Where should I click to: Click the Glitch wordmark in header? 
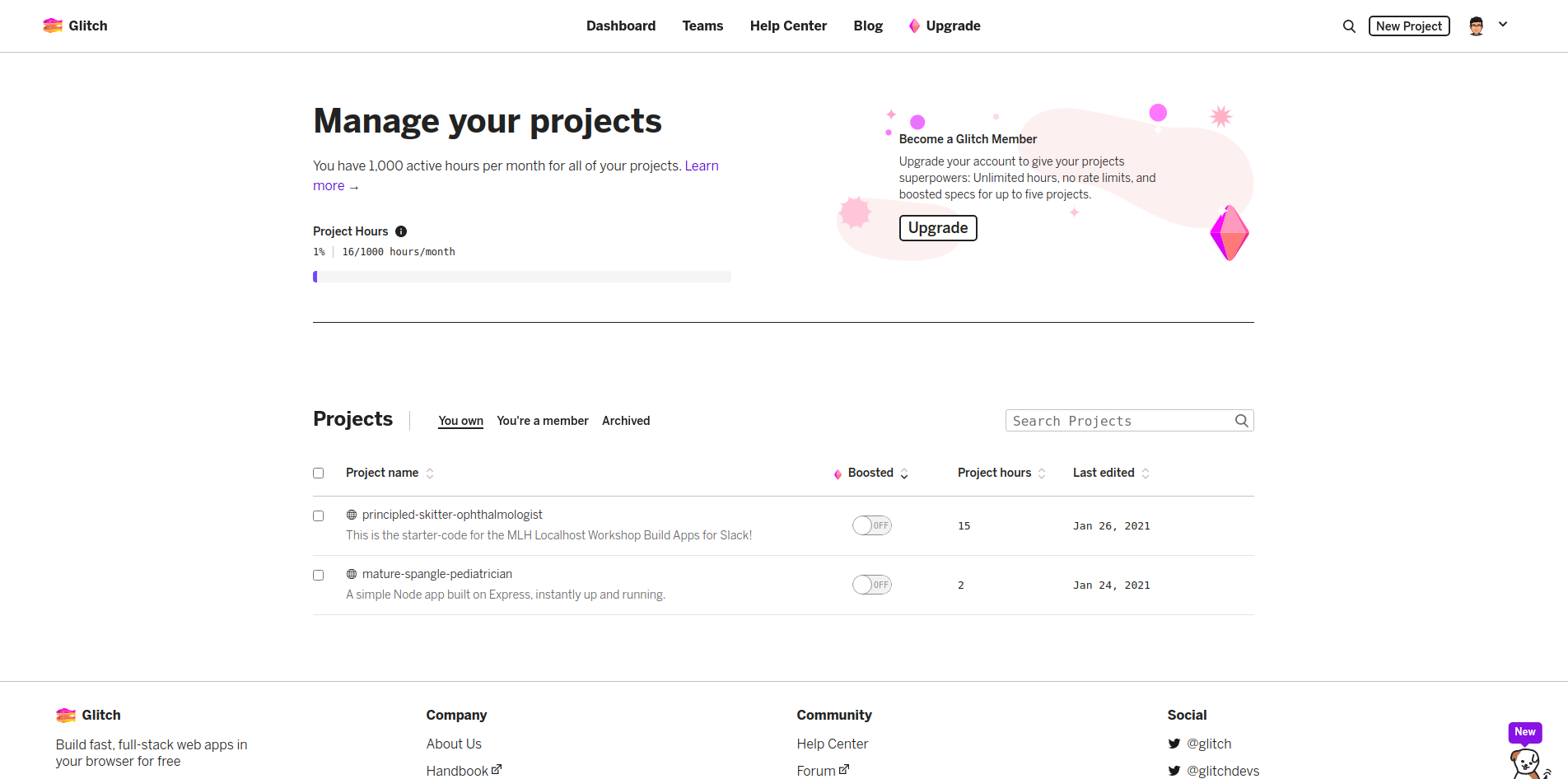(x=88, y=26)
